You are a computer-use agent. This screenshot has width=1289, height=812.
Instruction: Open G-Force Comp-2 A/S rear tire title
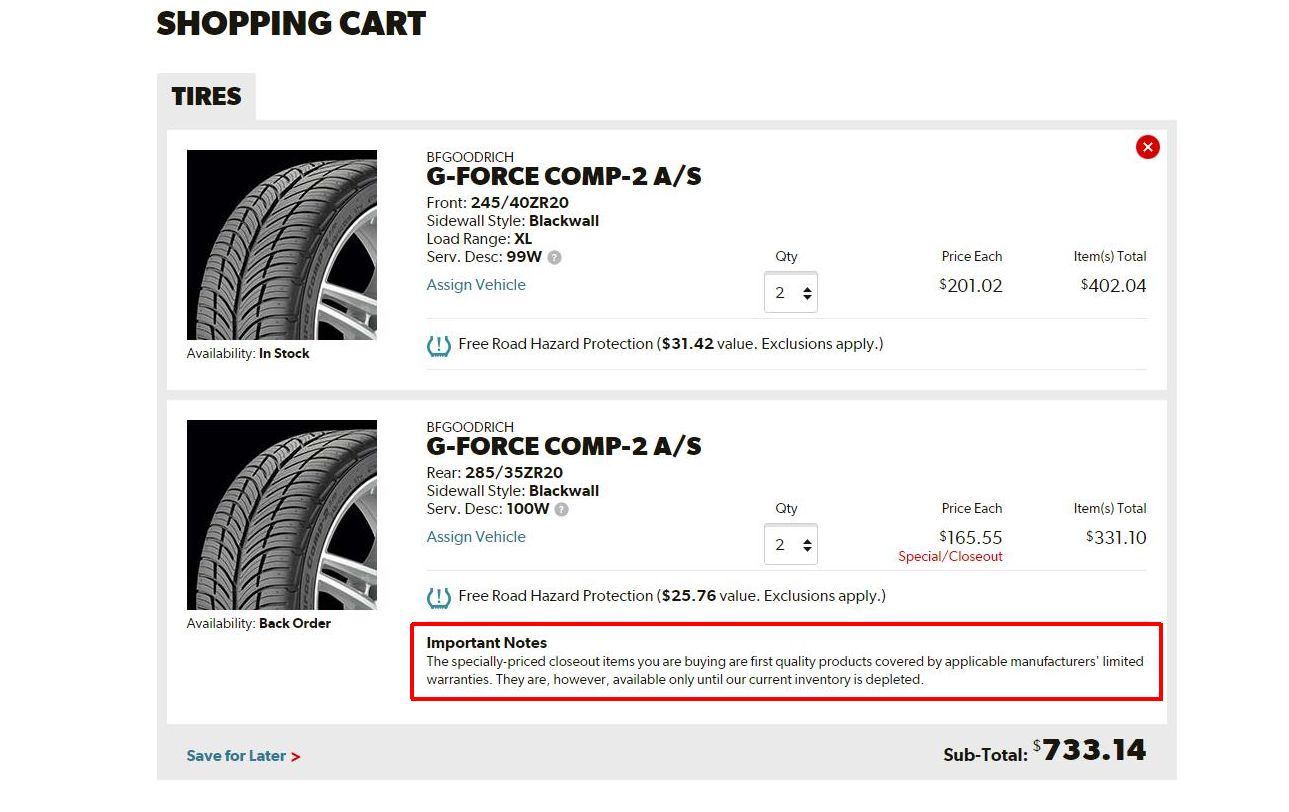click(564, 447)
